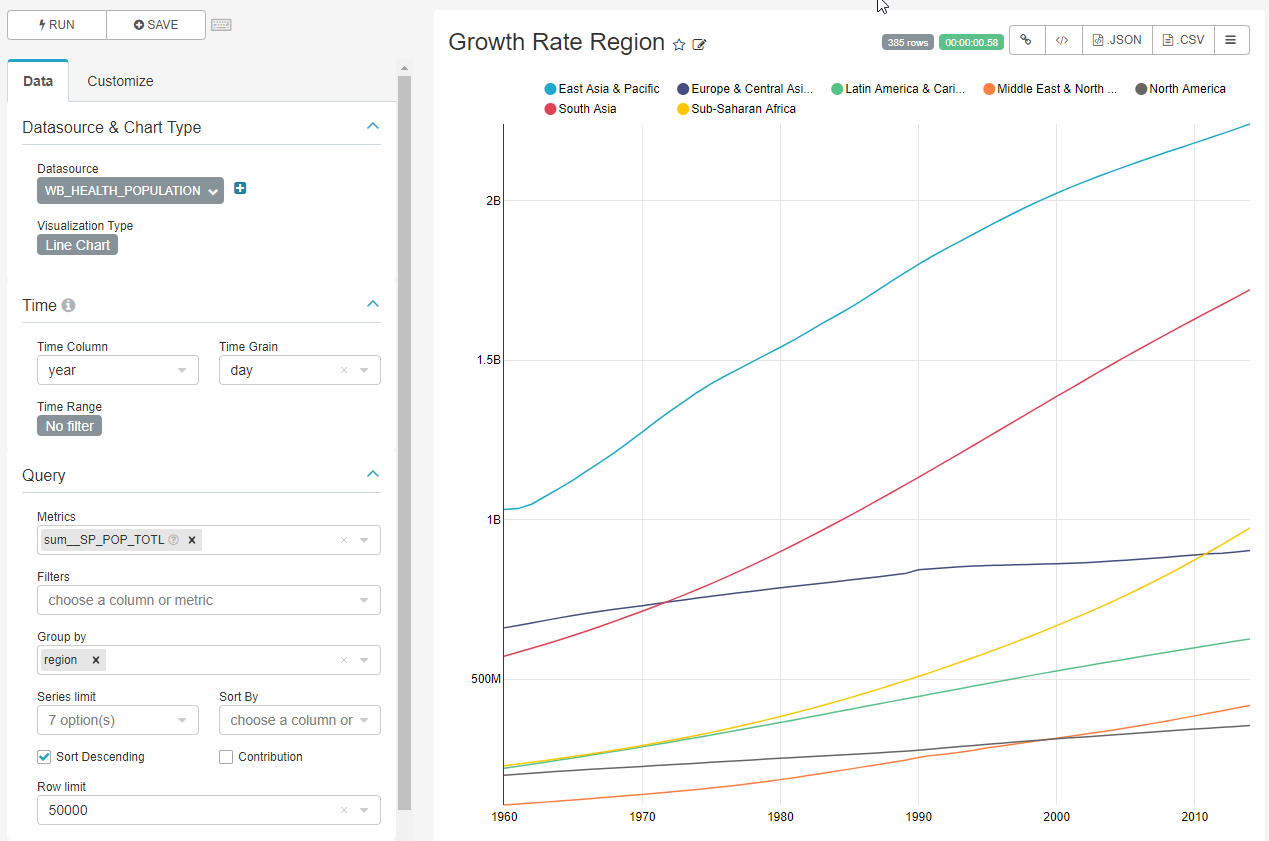This screenshot has height=841, width=1269.
Task: Edit chart properties with the pencil icon
Action: 699,44
